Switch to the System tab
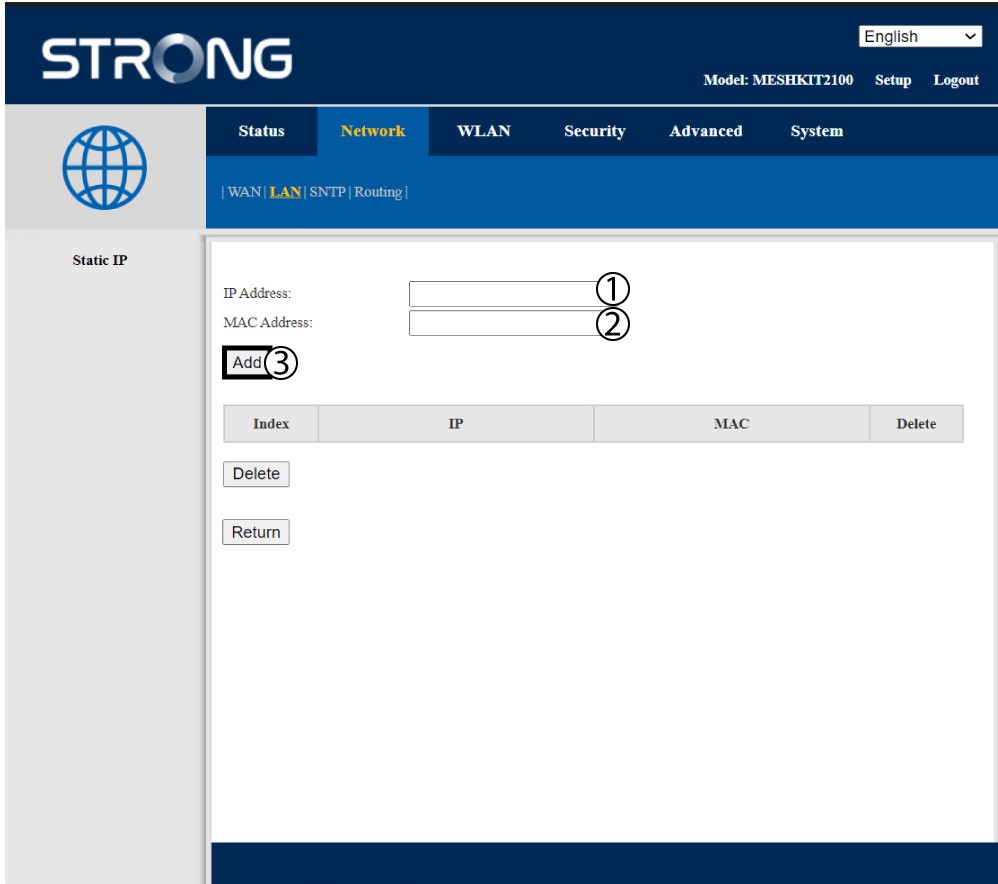This screenshot has height=884, width=998. [x=817, y=131]
